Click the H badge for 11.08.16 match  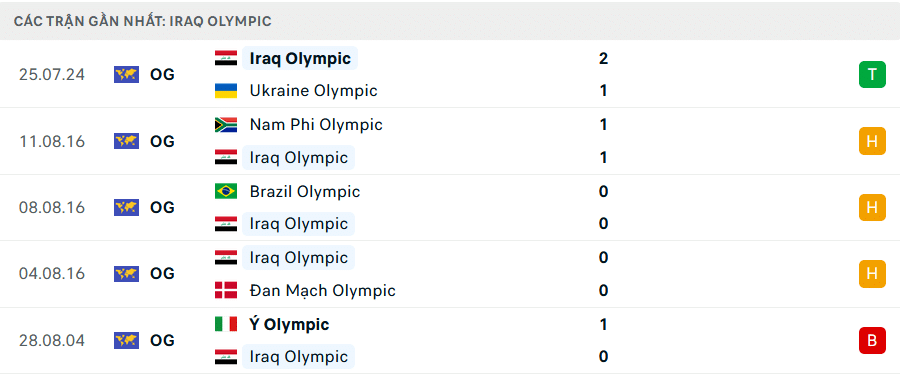click(872, 141)
